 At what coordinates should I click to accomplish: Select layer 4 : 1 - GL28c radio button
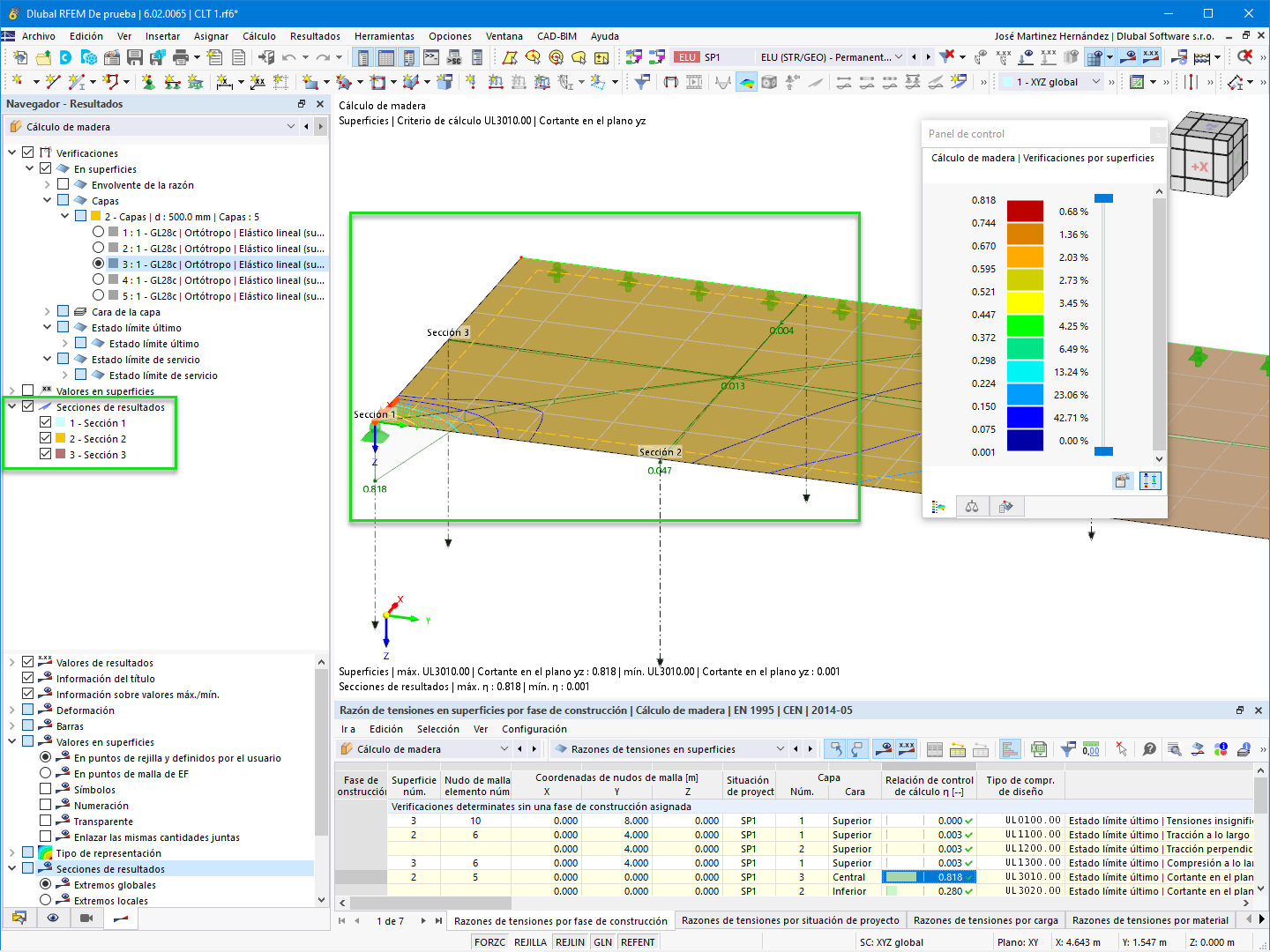click(x=99, y=279)
